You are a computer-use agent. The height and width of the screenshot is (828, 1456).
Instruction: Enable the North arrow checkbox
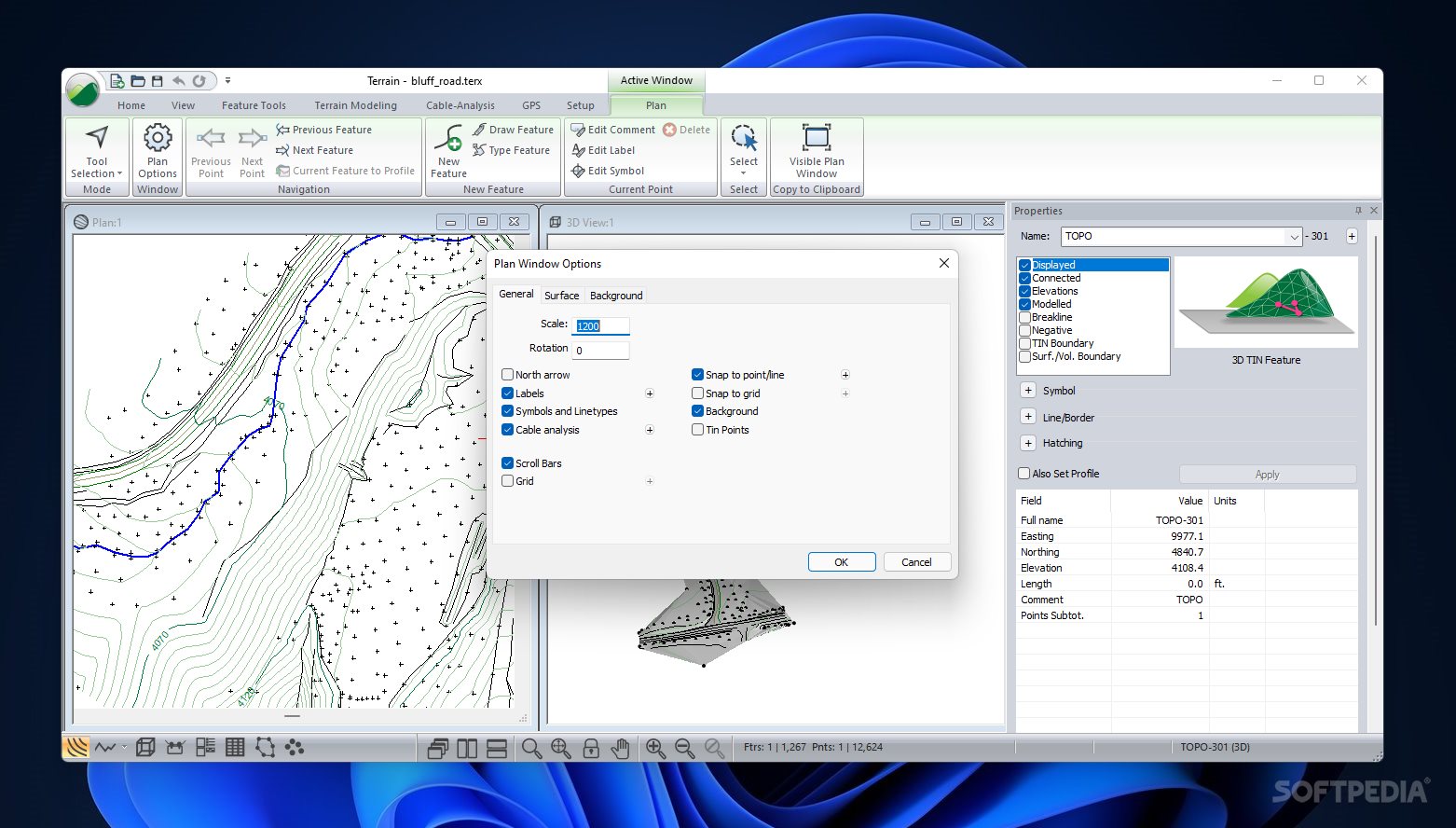[x=508, y=375]
